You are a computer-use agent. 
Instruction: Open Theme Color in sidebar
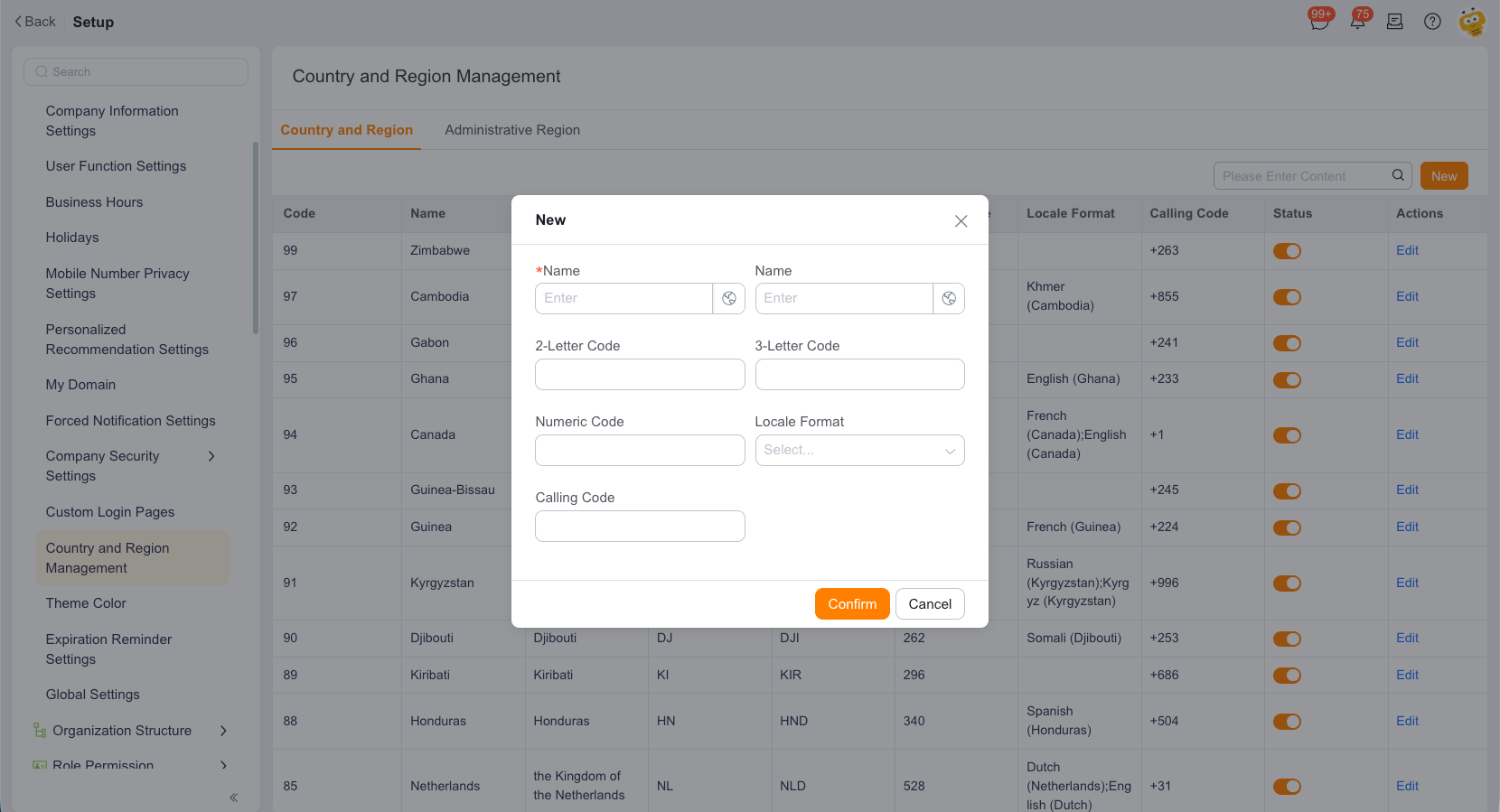[86, 603]
